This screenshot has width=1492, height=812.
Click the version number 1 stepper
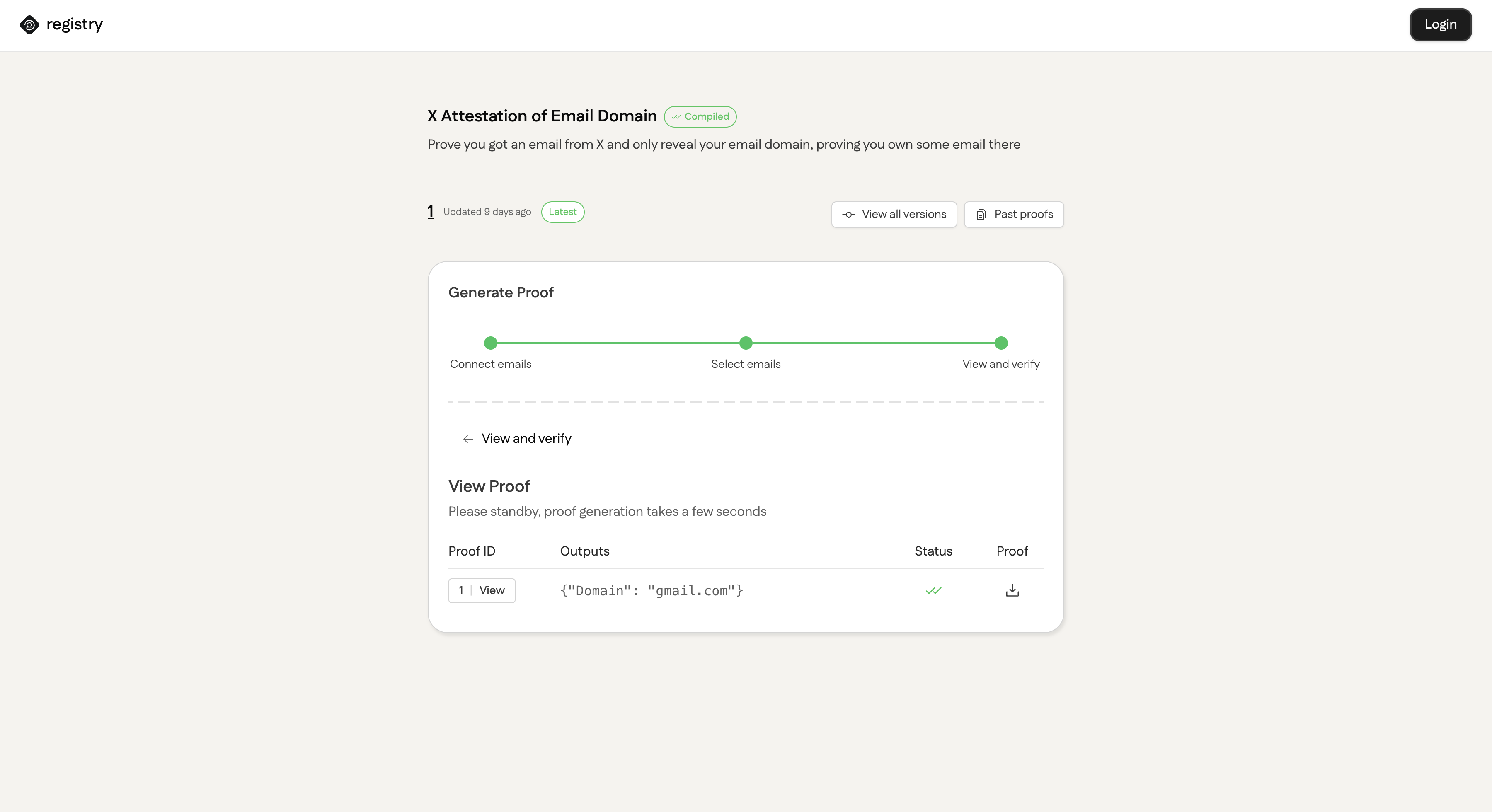pyautogui.click(x=431, y=211)
